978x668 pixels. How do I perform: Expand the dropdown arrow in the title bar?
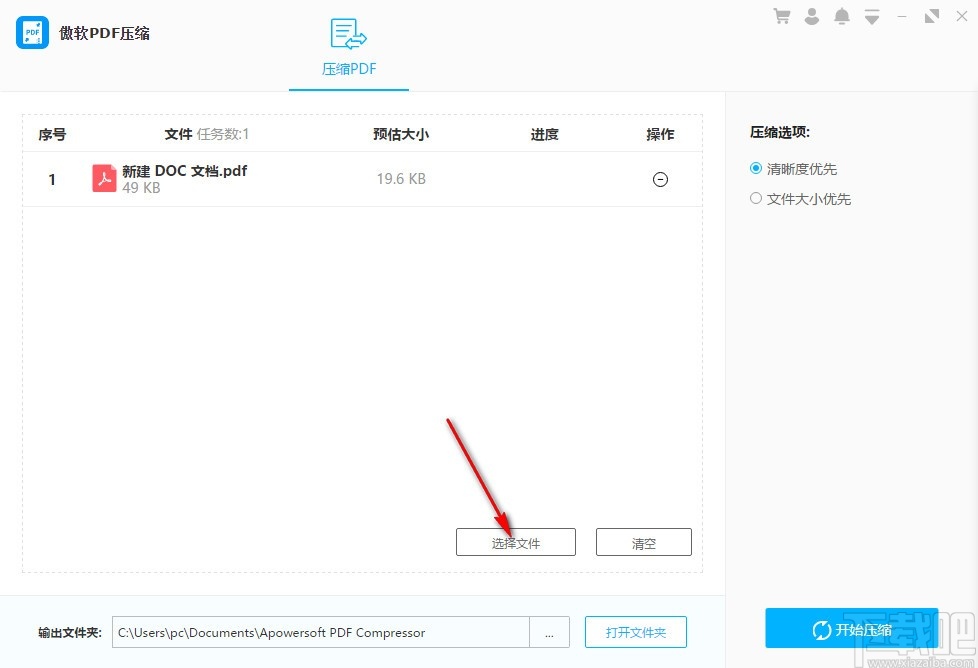point(871,16)
